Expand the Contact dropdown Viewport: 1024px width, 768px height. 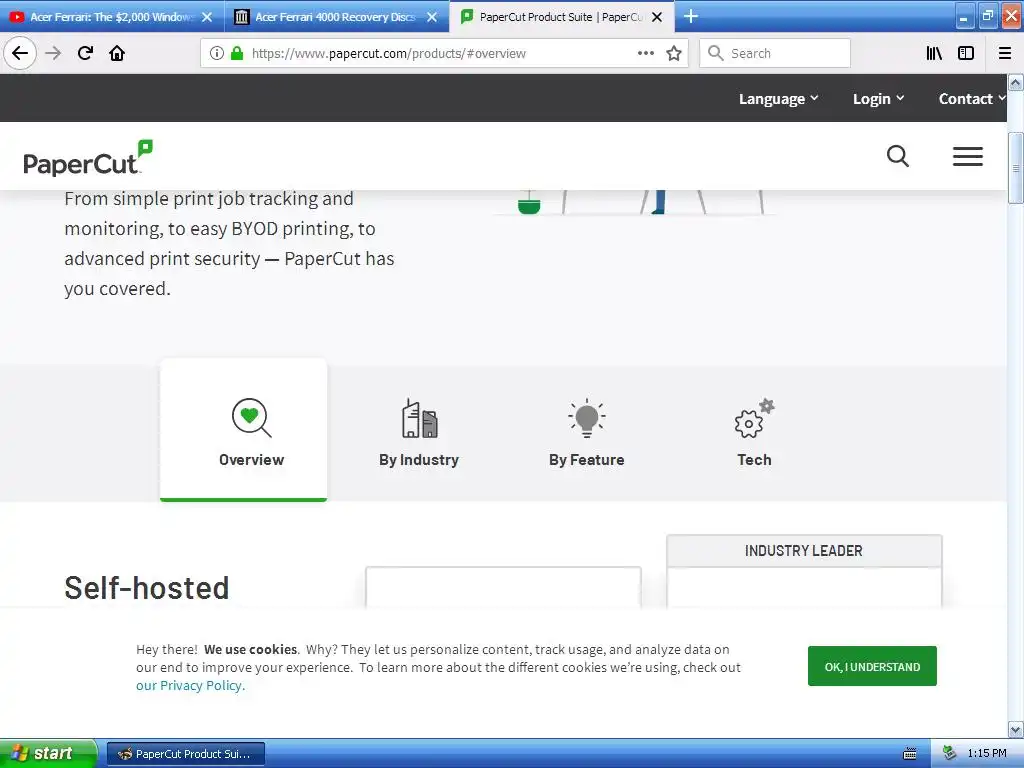pos(972,99)
